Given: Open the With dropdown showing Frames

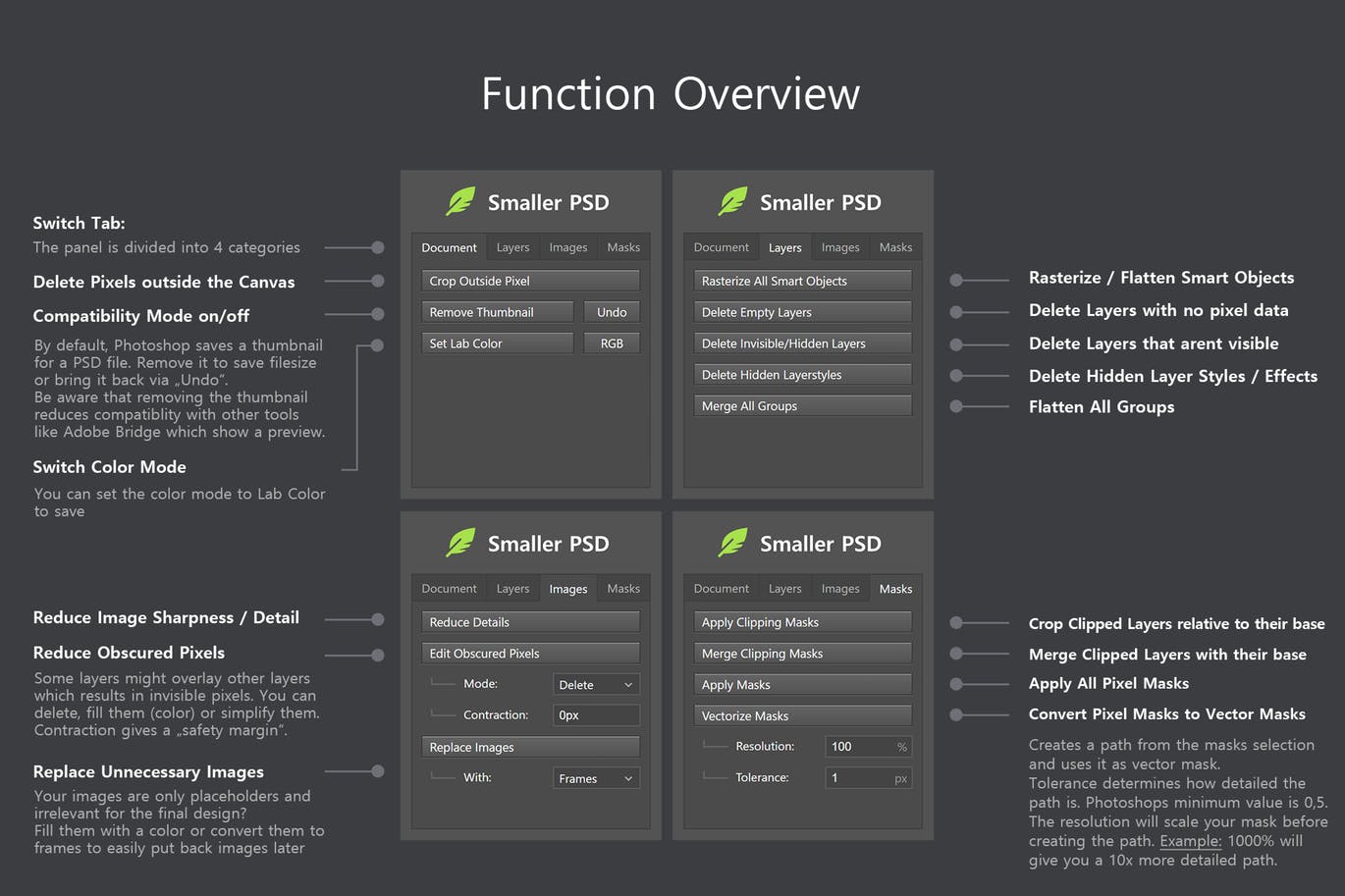Looking at the screenshot, I should 595,777.
